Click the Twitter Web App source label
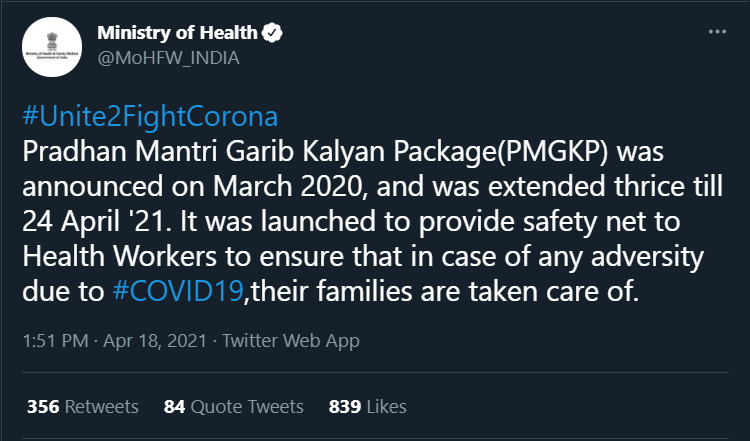The image size is (750, 441). 291,340
